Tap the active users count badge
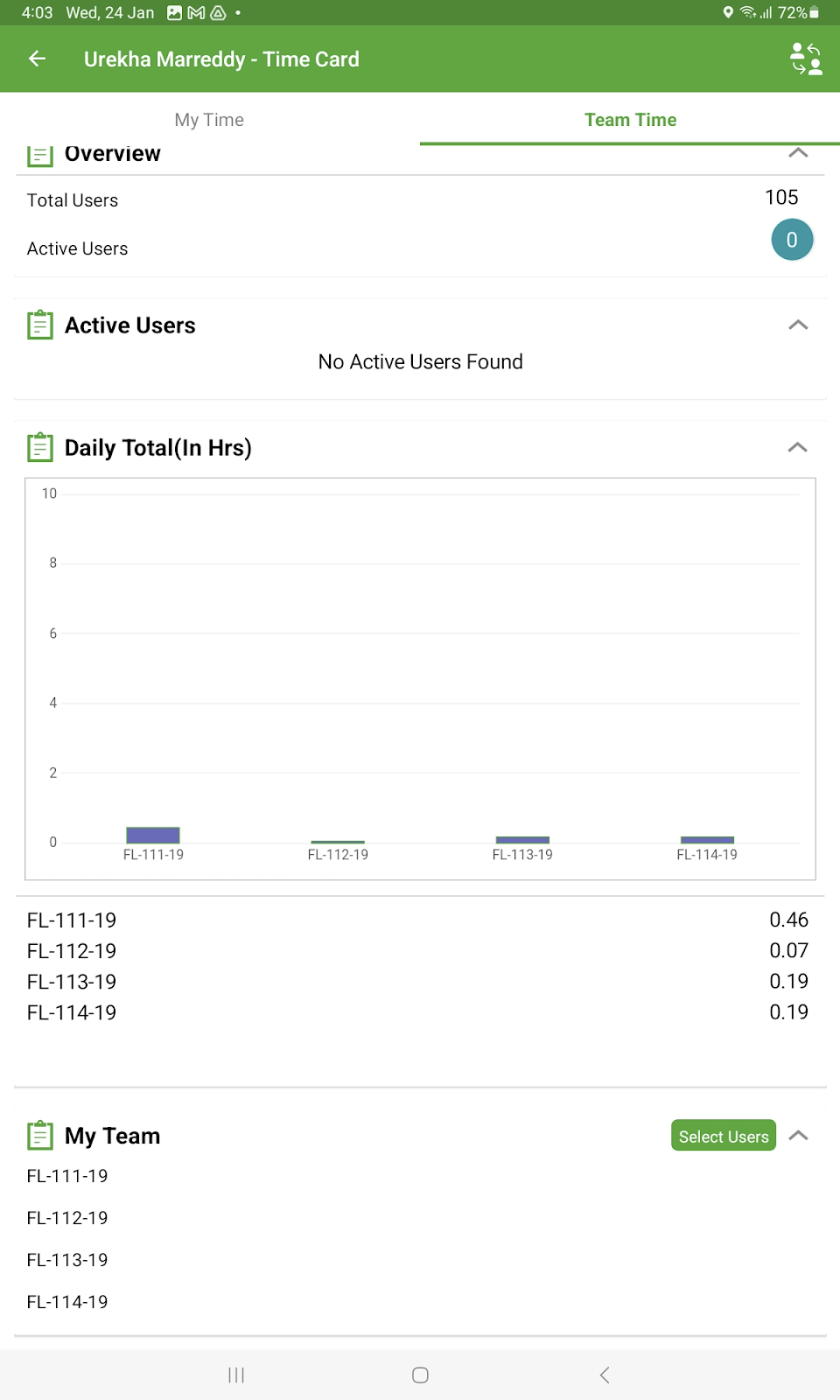This screenshot has height=1400, width=840. (x=792, y=240)
